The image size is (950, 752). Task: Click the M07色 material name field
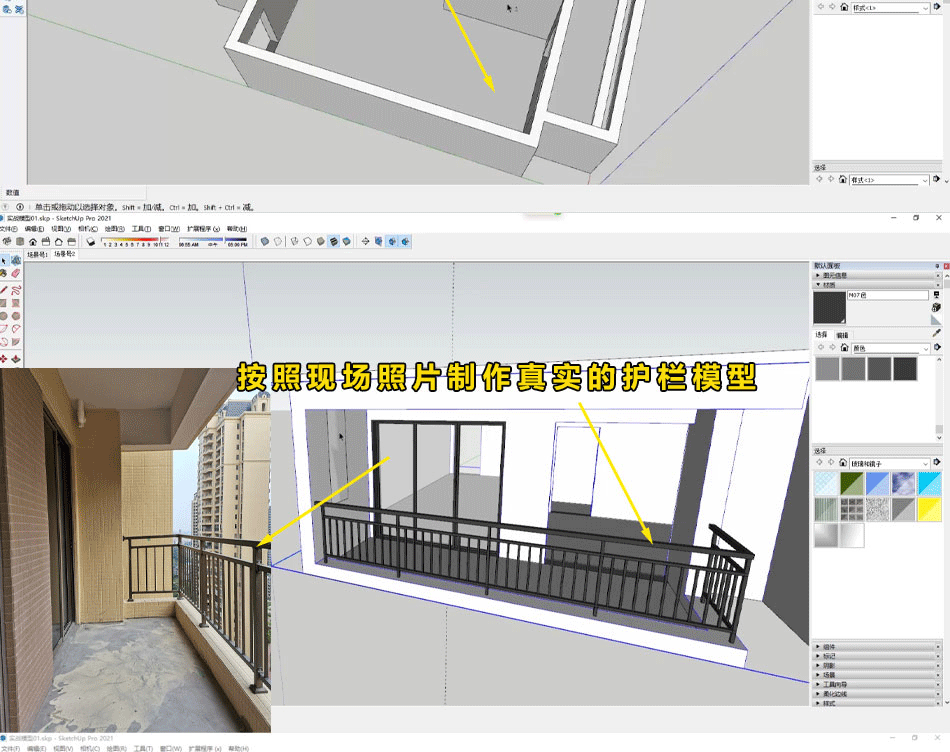(x=887, y=295)
